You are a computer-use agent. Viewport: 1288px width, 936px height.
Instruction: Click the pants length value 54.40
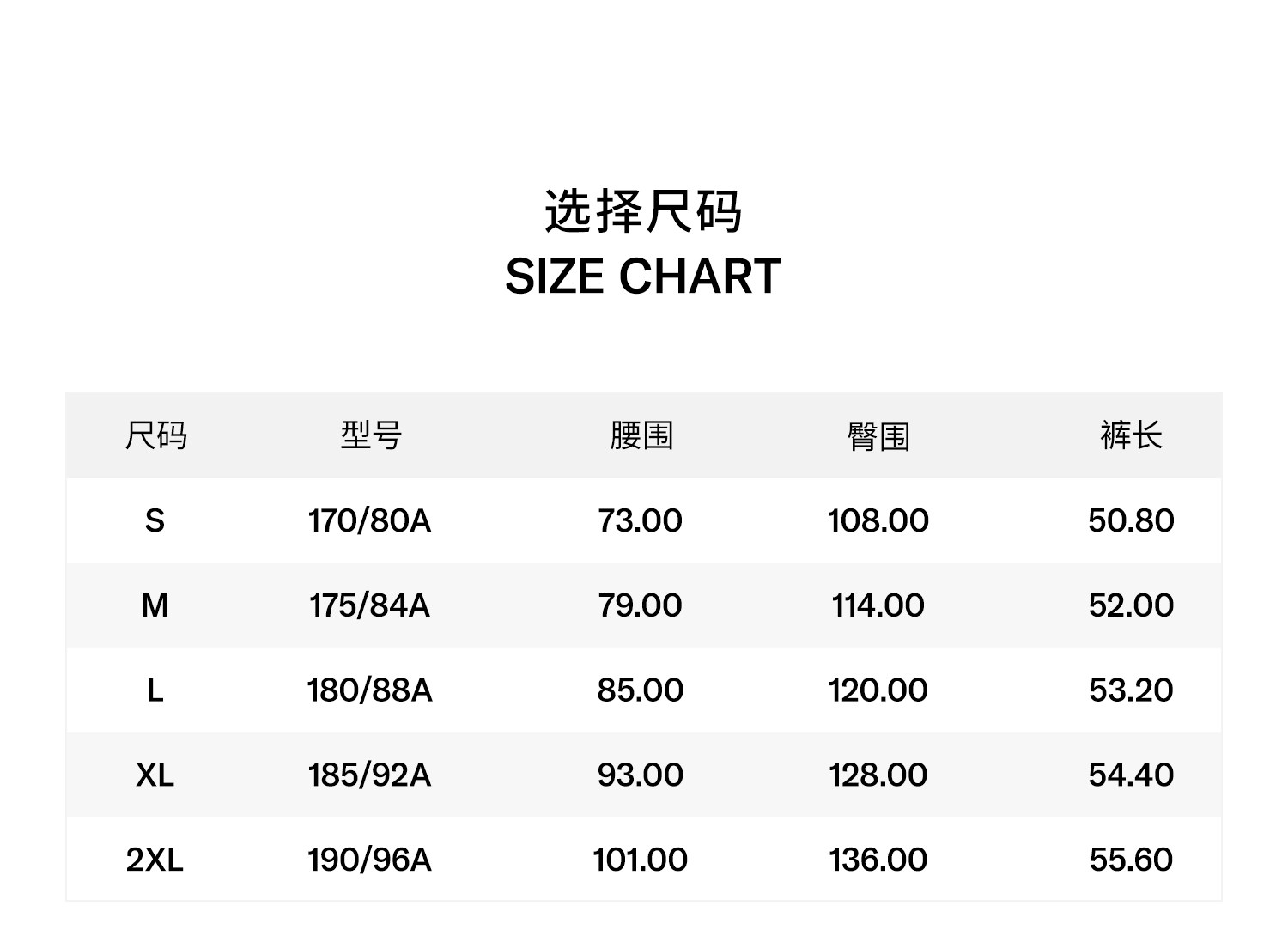(x=1131, y=775)
